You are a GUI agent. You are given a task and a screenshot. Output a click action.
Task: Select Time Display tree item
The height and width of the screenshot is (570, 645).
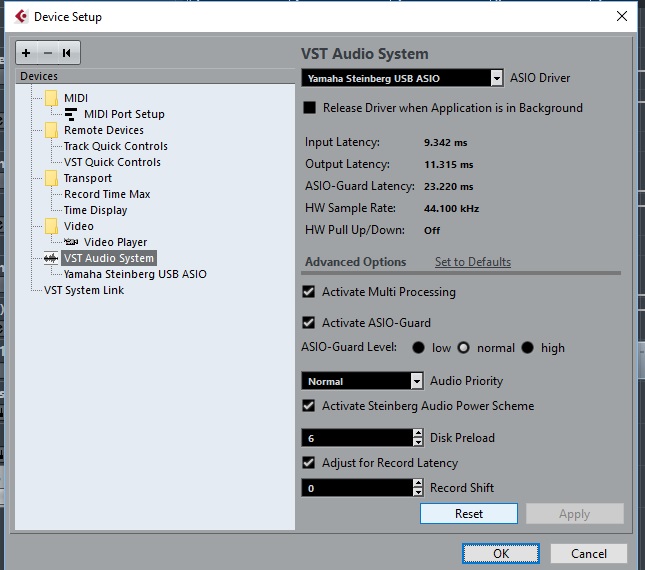pos(95,210)
